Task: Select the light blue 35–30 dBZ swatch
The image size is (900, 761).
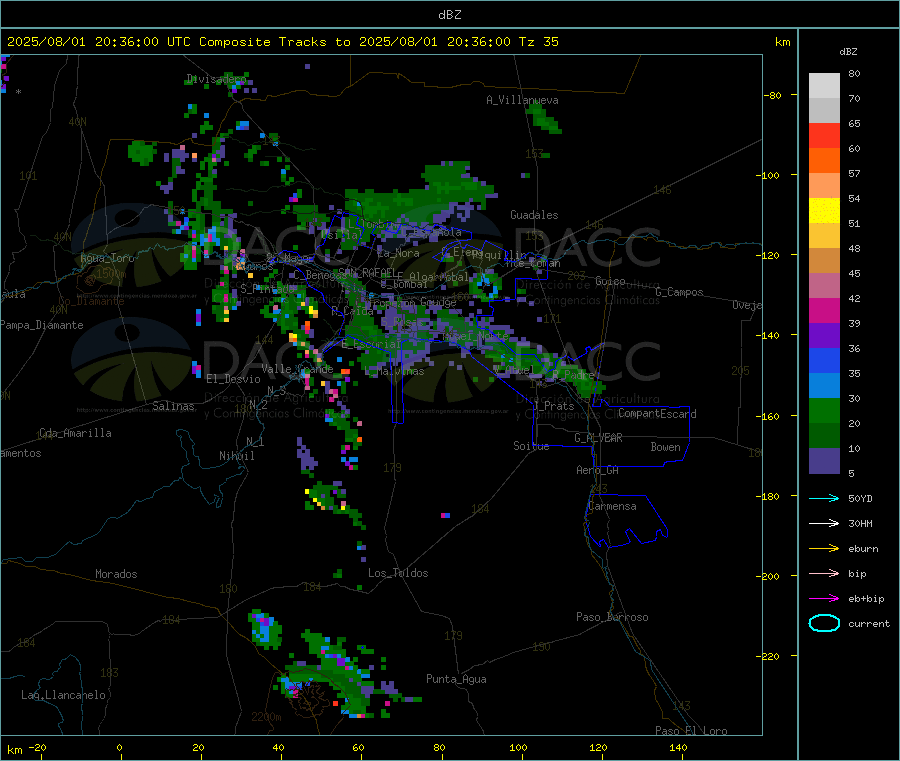Action: pyautogui.click(x=824, y=385)
